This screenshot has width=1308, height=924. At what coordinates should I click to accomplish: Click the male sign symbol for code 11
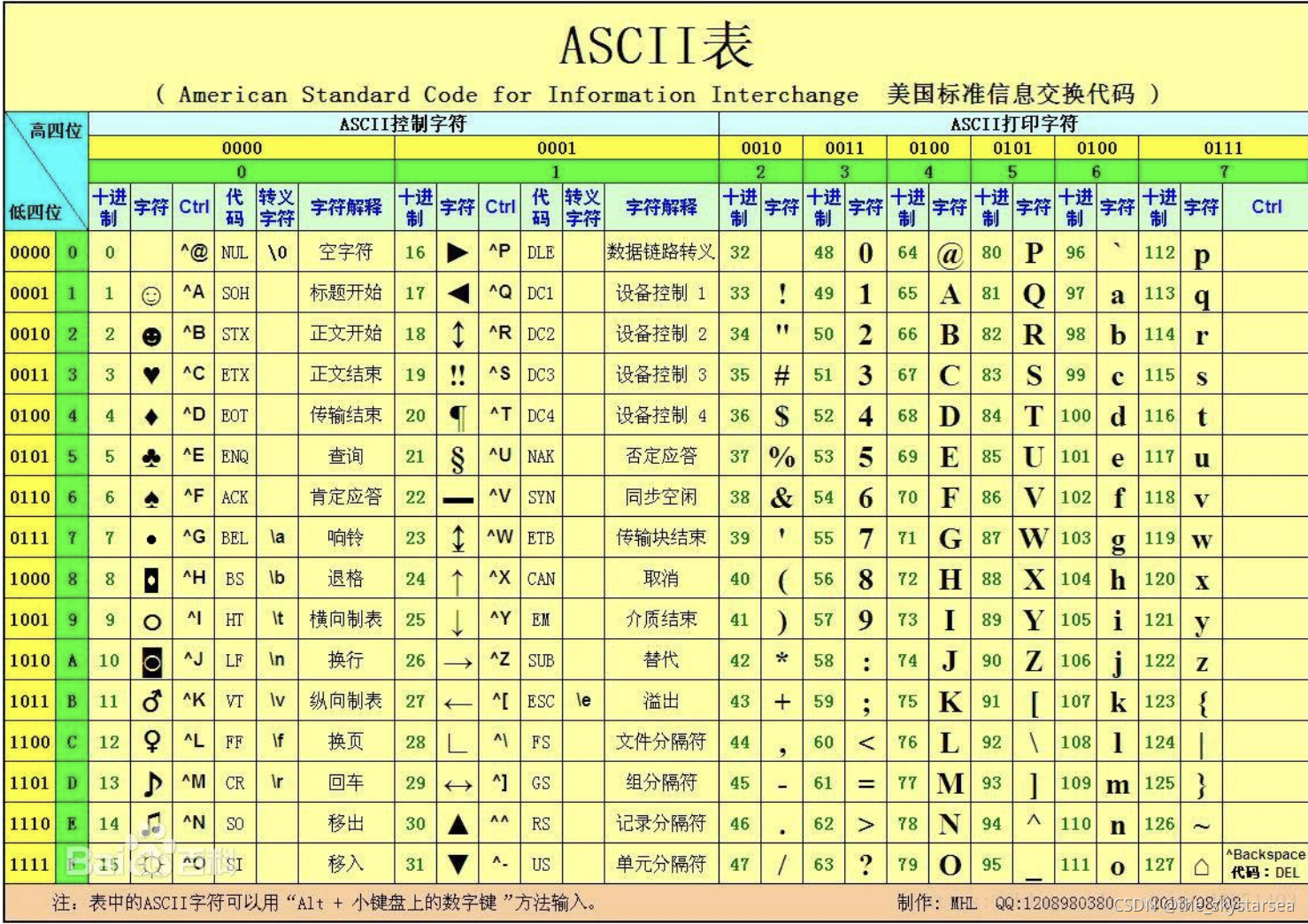(x=151, y=702)
